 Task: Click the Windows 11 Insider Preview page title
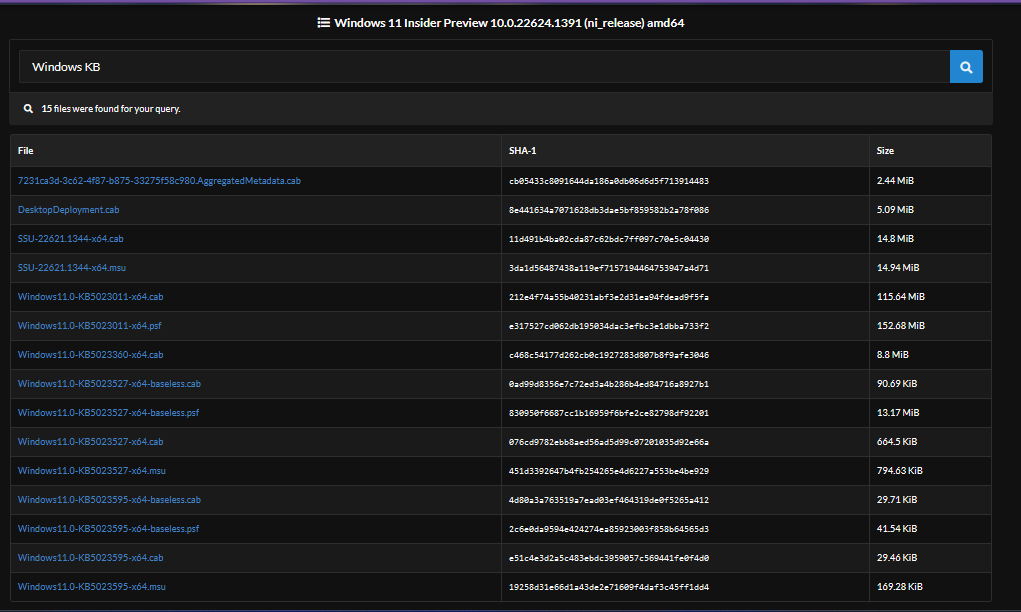509,23
